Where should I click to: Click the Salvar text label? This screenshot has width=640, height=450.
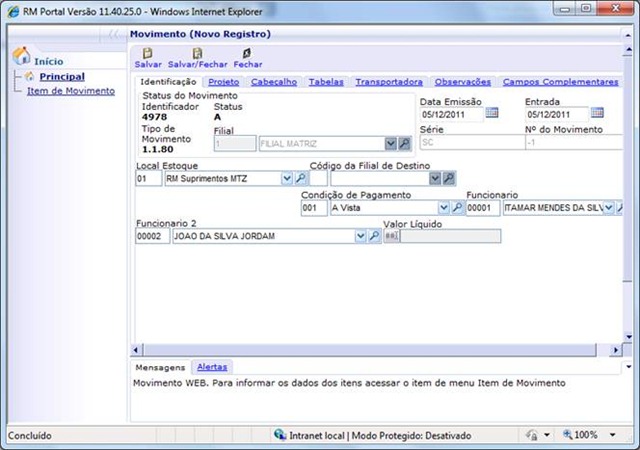pos(148,64)
